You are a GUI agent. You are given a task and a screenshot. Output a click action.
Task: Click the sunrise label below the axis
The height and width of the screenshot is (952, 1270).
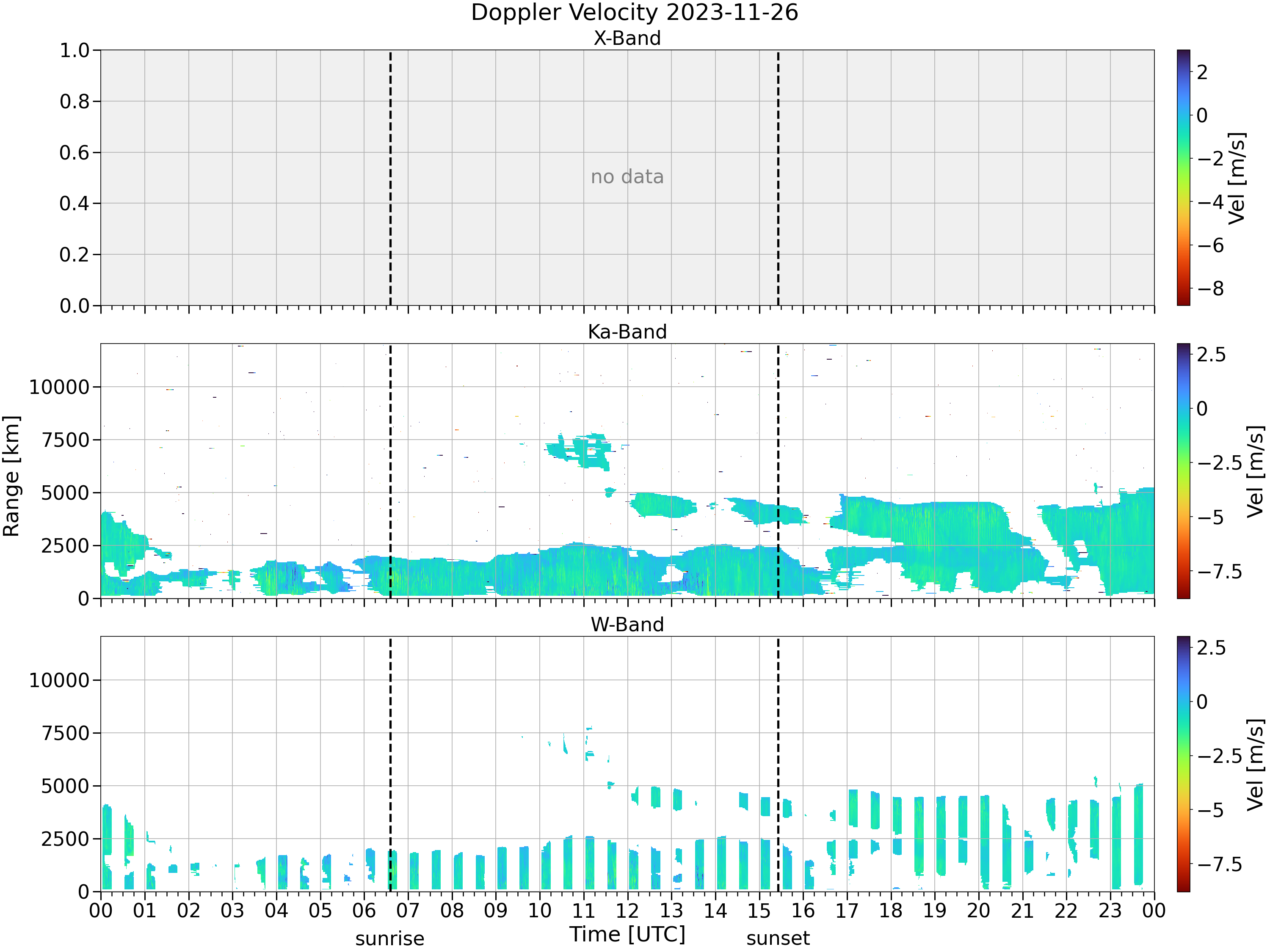coord(389,939)
